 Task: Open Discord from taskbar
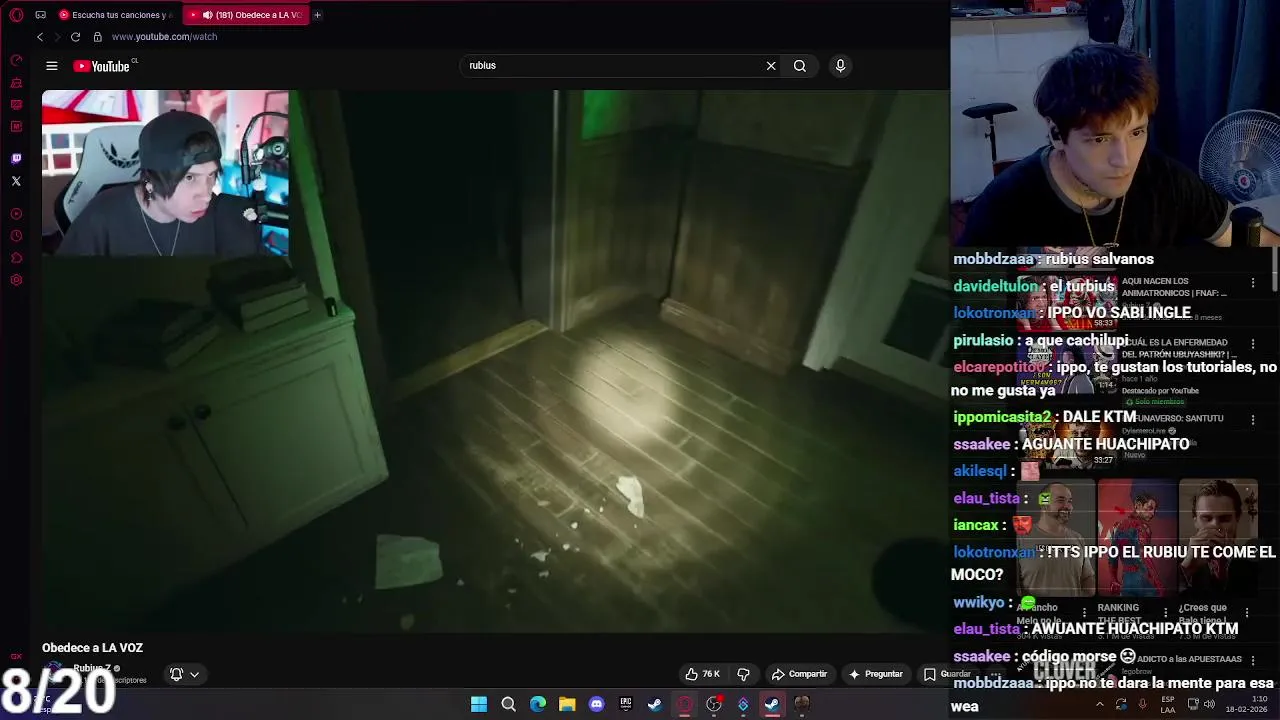tap(597, 704)
